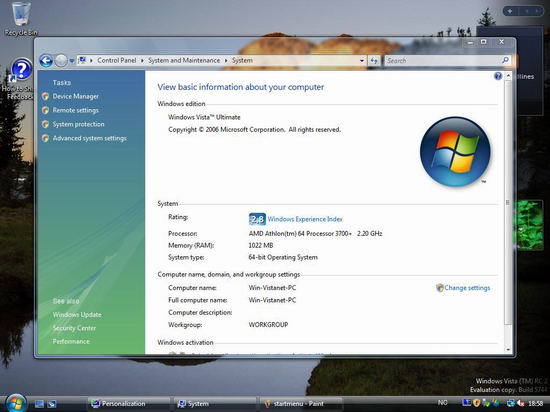Click the Vista logo orb image

click(455, 151)
